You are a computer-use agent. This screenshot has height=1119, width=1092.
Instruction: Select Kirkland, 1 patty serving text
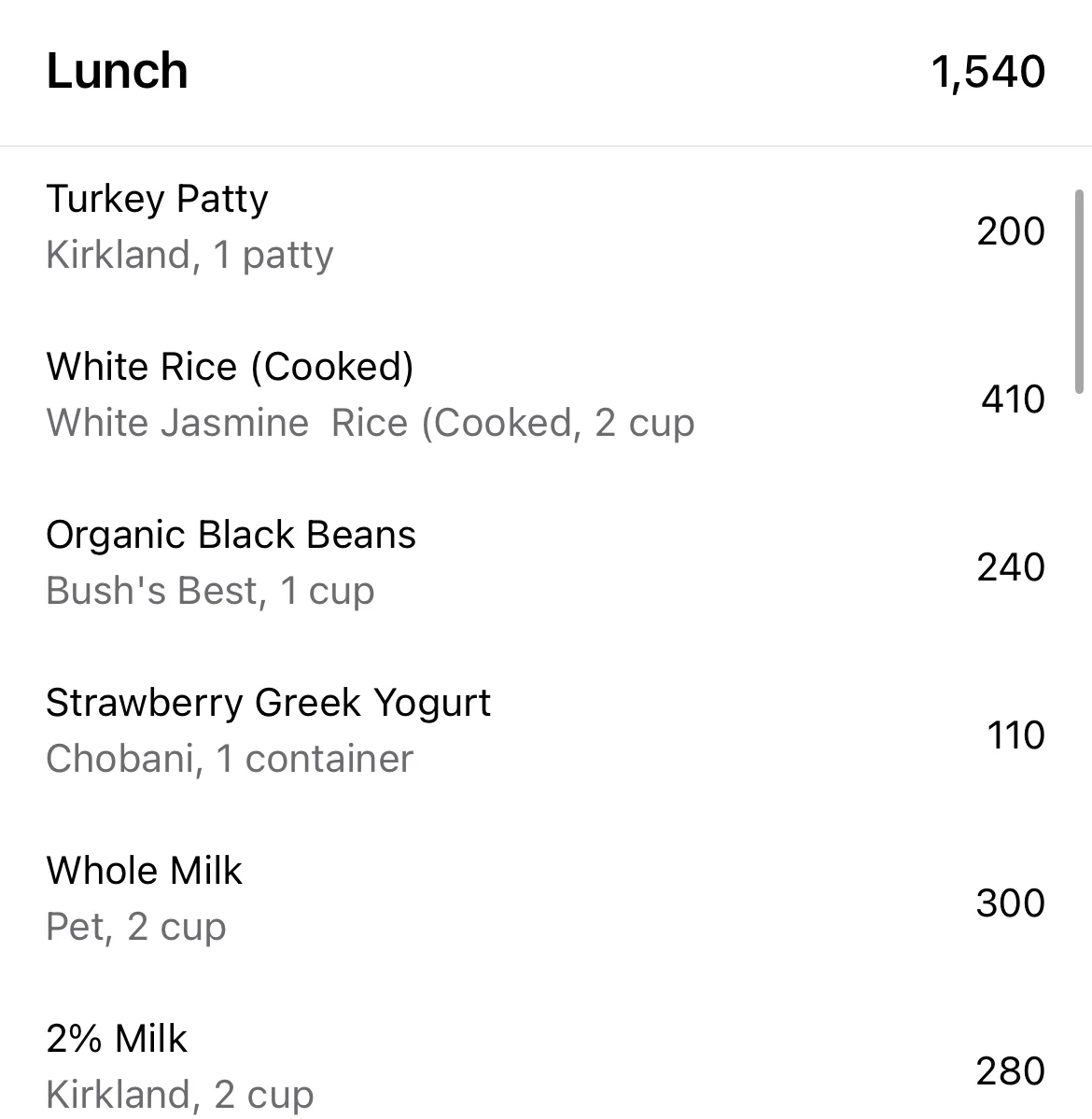click(189, 256)
